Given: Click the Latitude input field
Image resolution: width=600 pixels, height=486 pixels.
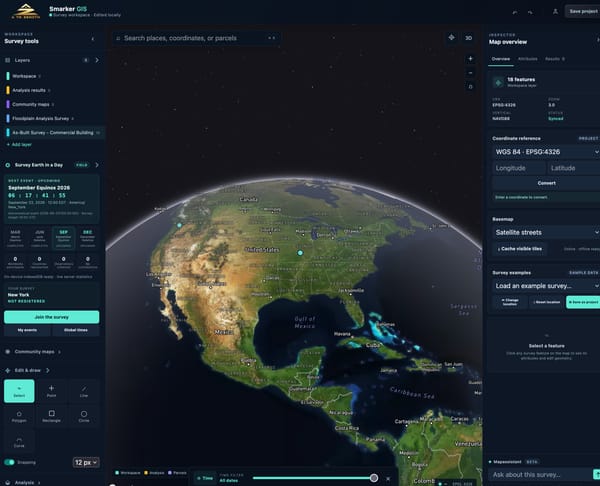Looking at the screenshot, I should [574, 168].
